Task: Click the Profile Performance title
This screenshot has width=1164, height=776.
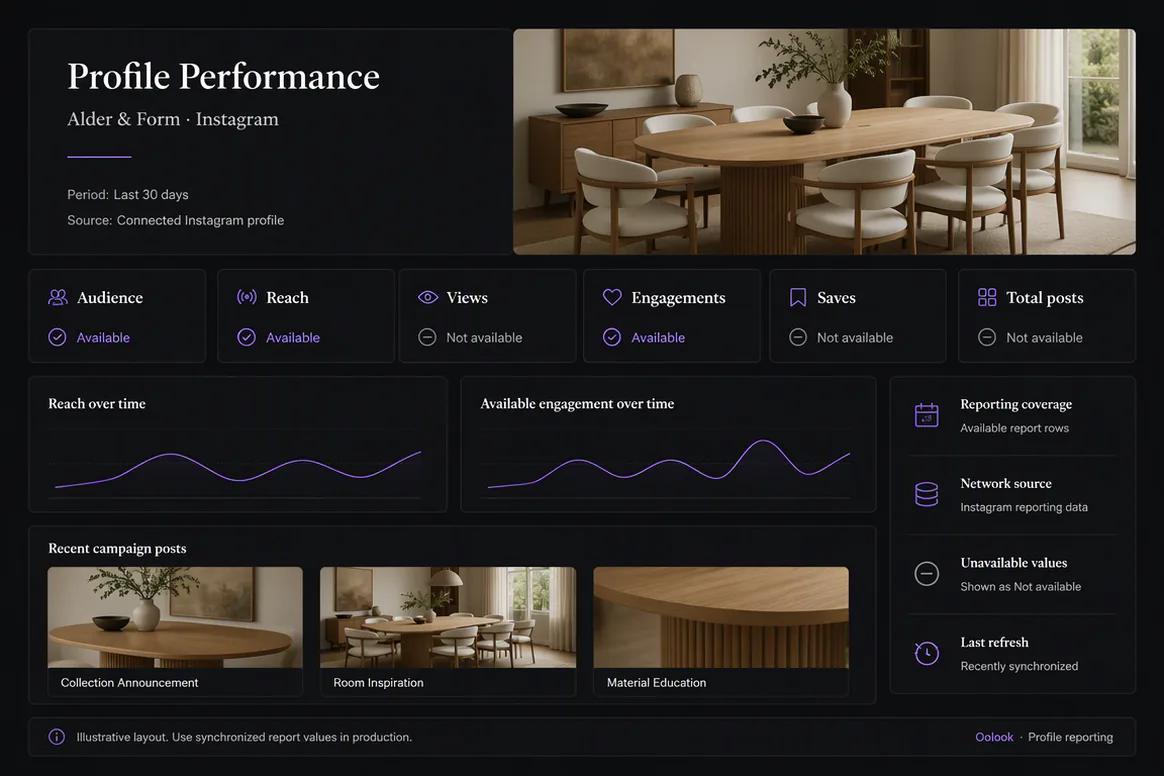Action: 223,76
